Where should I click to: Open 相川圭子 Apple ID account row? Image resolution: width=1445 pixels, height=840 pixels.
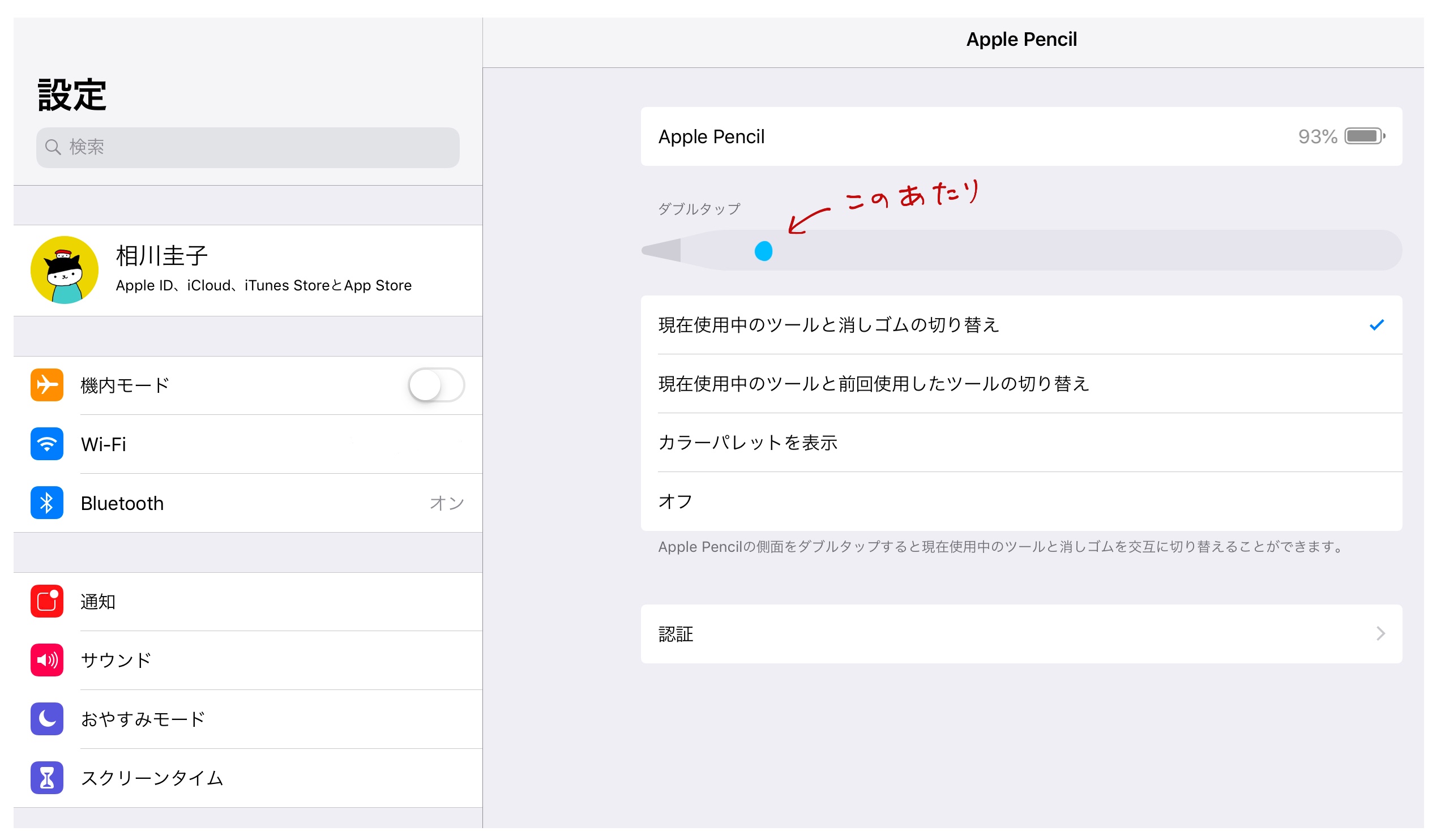click(247, 271)
